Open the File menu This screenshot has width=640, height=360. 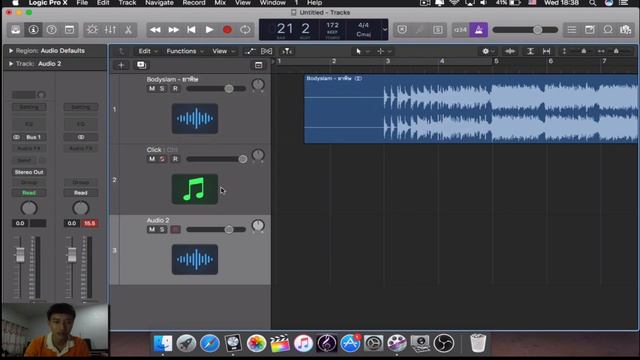pos(82,3)
